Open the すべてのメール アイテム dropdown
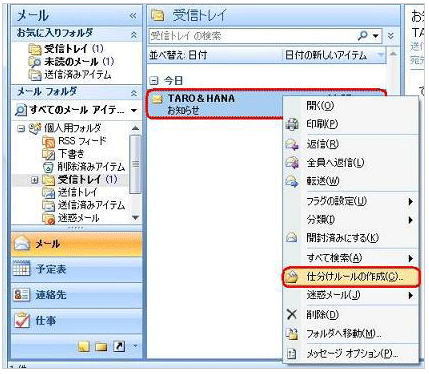Image resolution: width=429 pixels, height=374 pixels. 134,110
